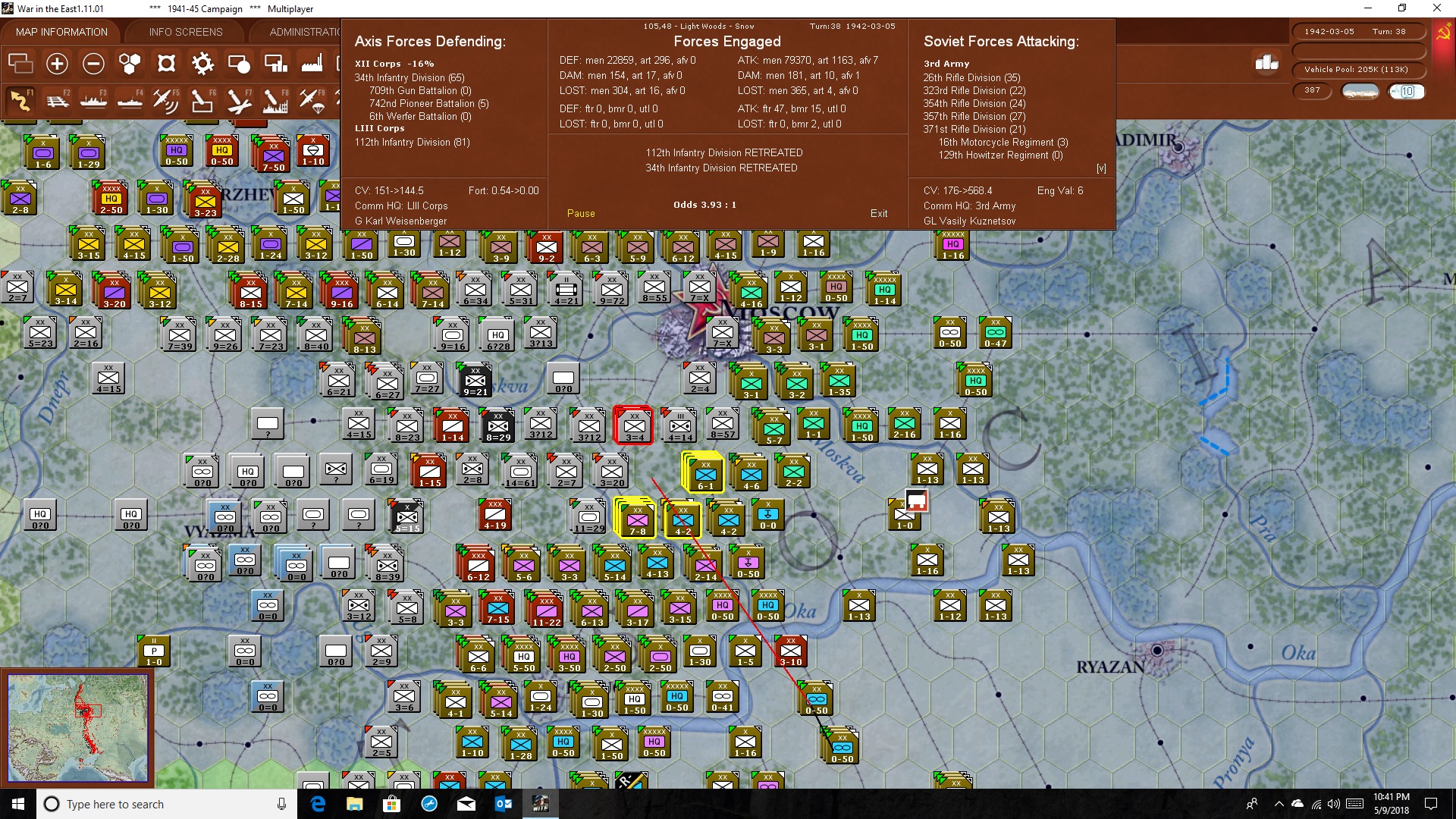Click the Odds 3.93 : 1 text

click(x=704, y=205)
